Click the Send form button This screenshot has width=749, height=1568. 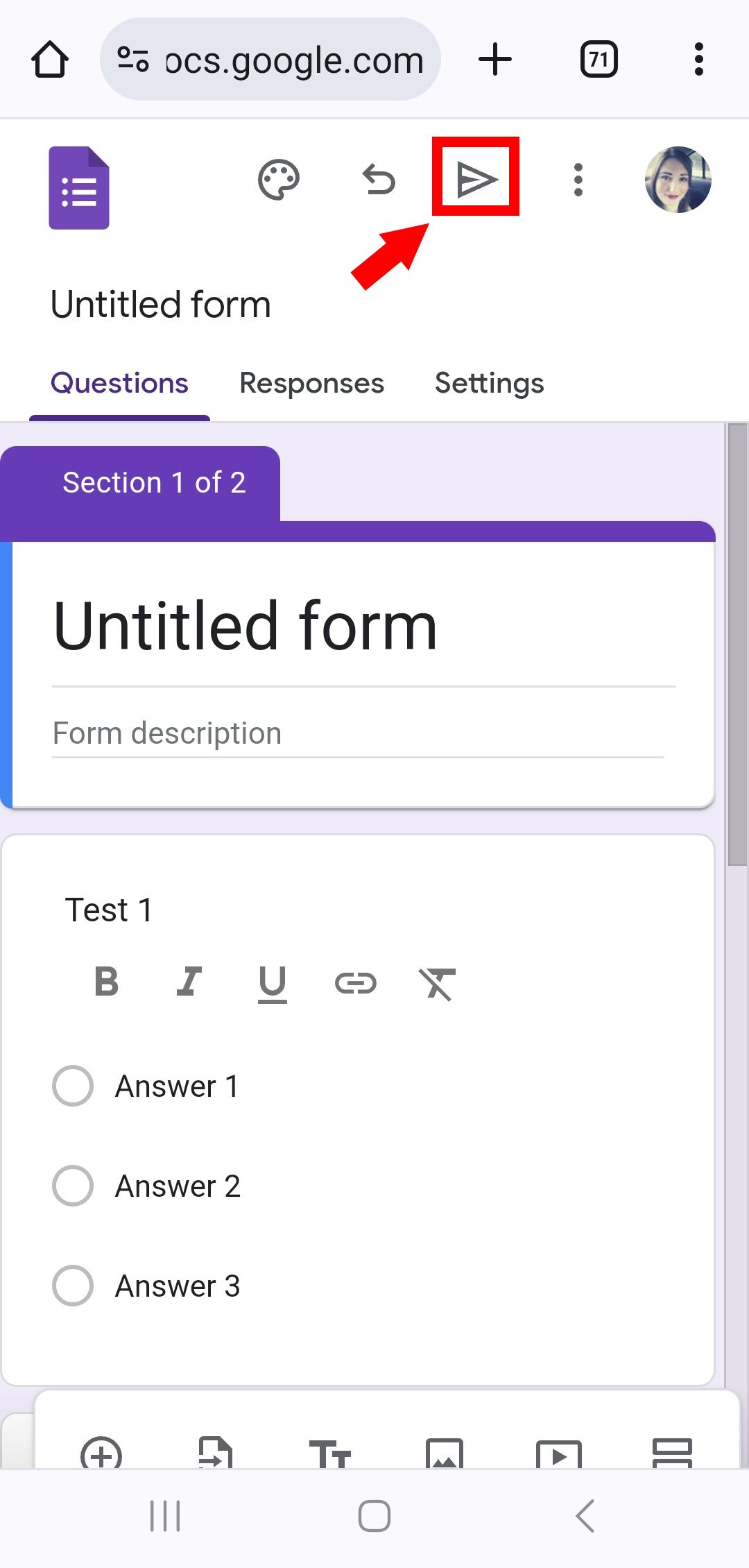[x=475, y=179]
